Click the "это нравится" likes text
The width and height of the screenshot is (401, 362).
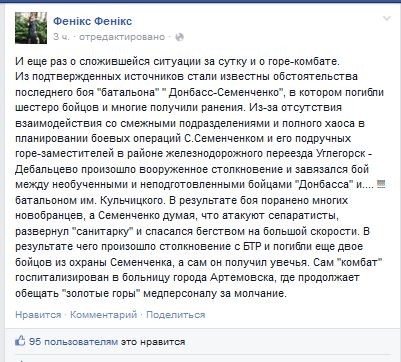tap(153, 342)
